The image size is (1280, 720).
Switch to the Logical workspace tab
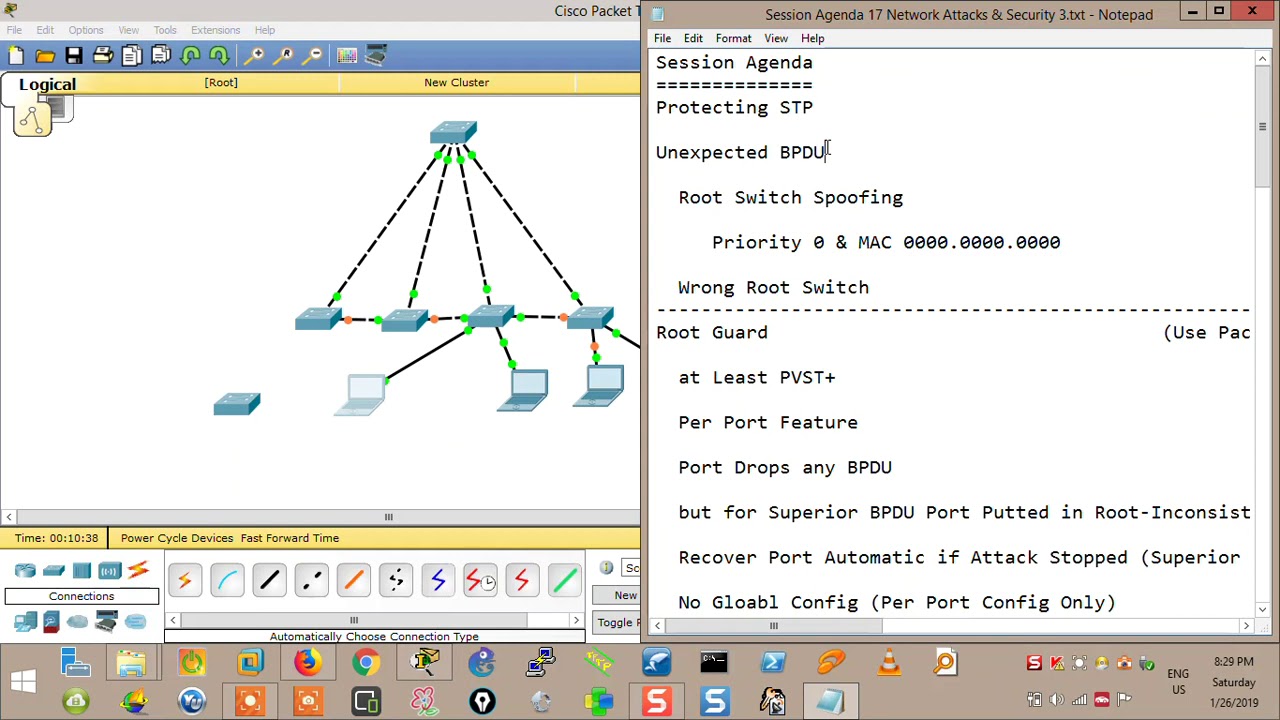pyautogui.click(x=47, y=84)
